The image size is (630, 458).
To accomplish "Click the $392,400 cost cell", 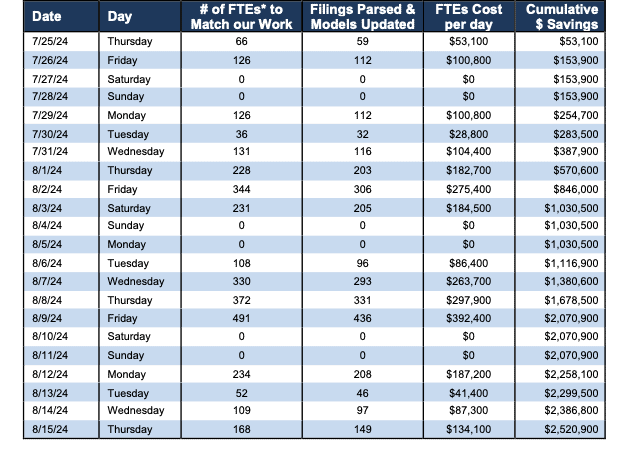I will pyautogui.click(x=468, y=318).
